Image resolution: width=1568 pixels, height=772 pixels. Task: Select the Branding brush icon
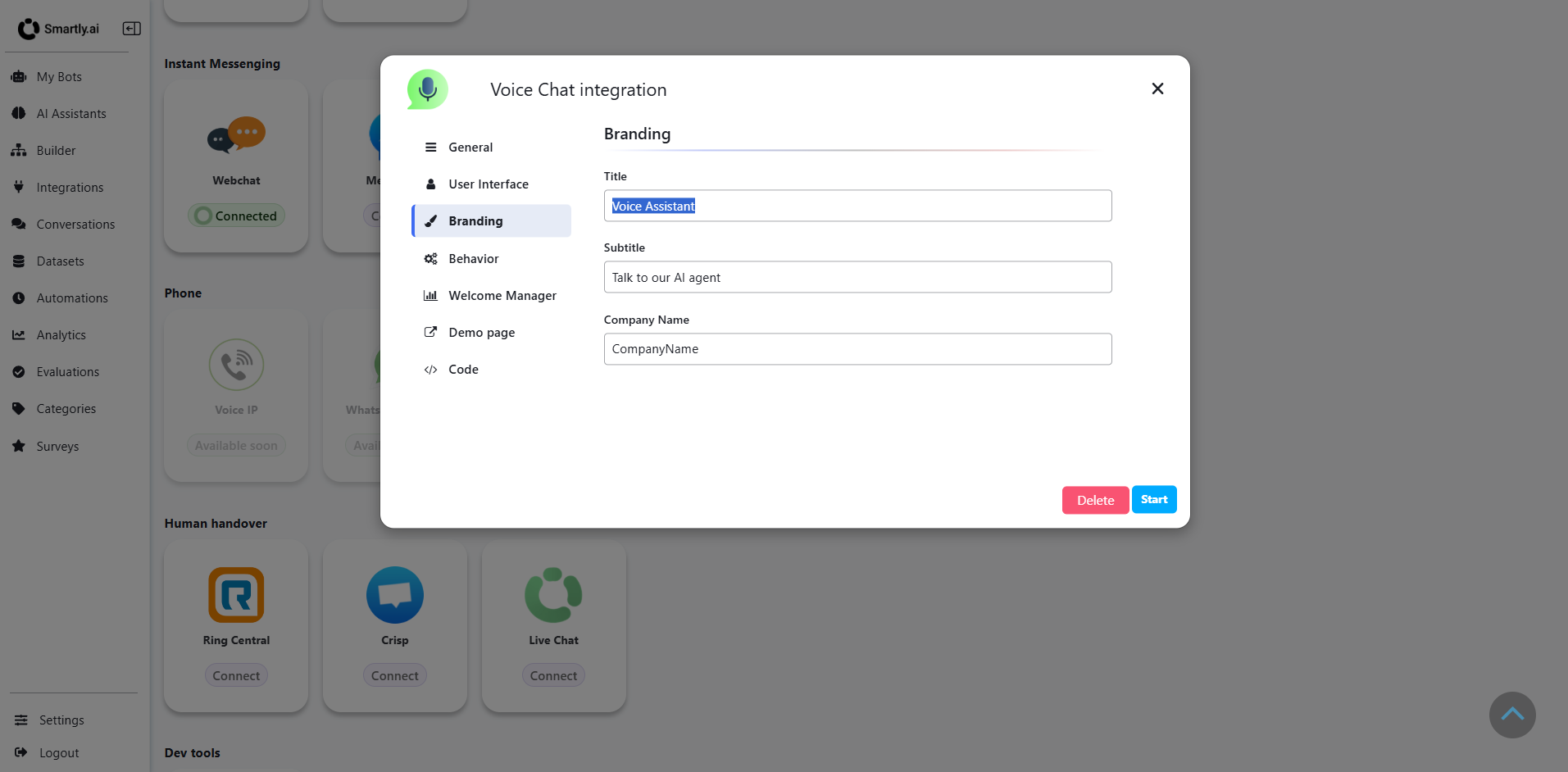[431, 220]
